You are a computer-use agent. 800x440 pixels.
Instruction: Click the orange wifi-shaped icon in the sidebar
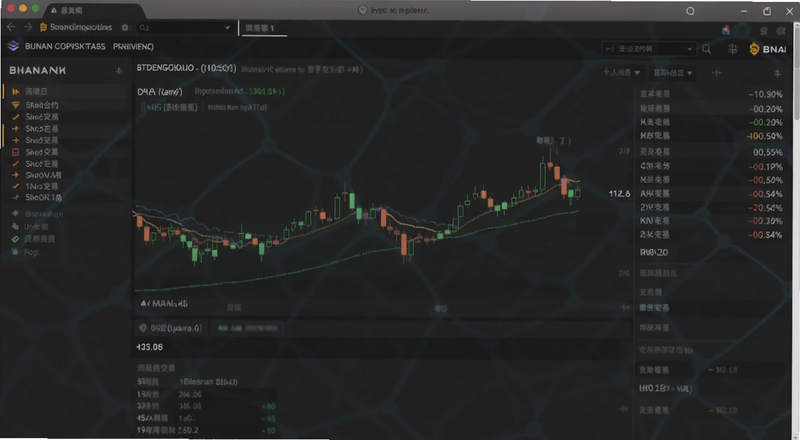pyautogui.click(x=16, y=105)
